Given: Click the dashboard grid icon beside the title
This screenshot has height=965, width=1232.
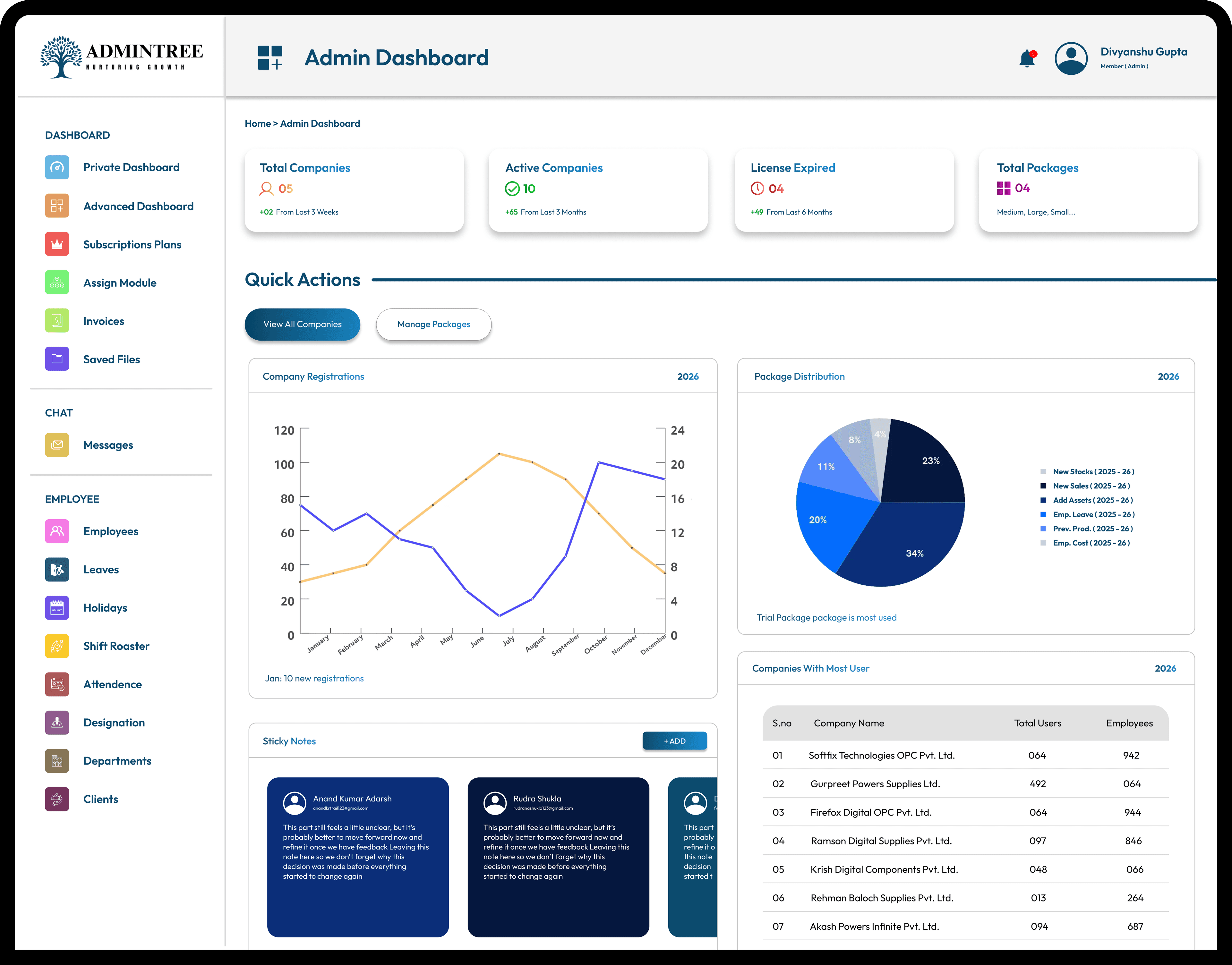Looking at the screenshot, I should (x=270, y=58).
